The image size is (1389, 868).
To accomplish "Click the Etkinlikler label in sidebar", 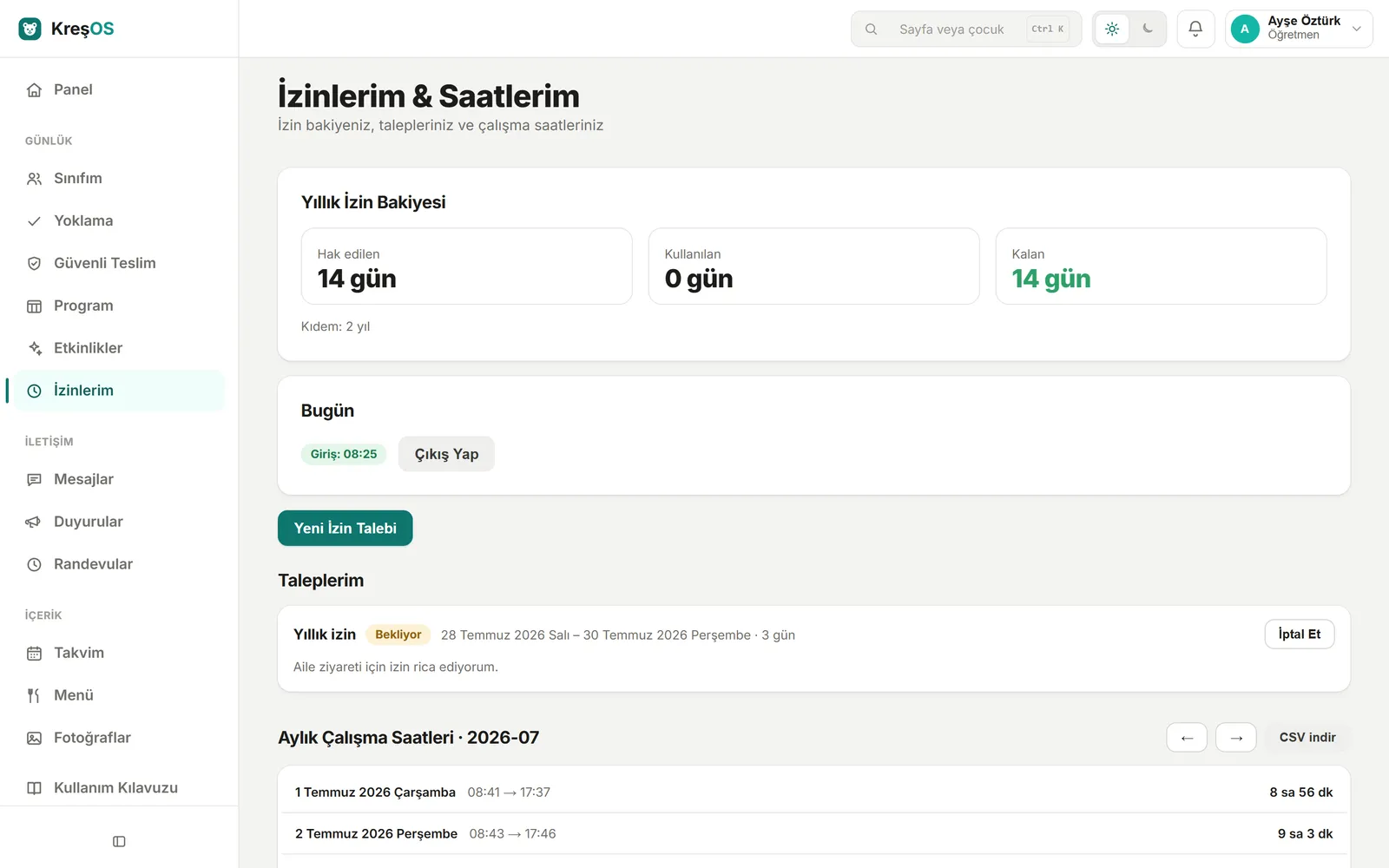I will pos(88,349).
